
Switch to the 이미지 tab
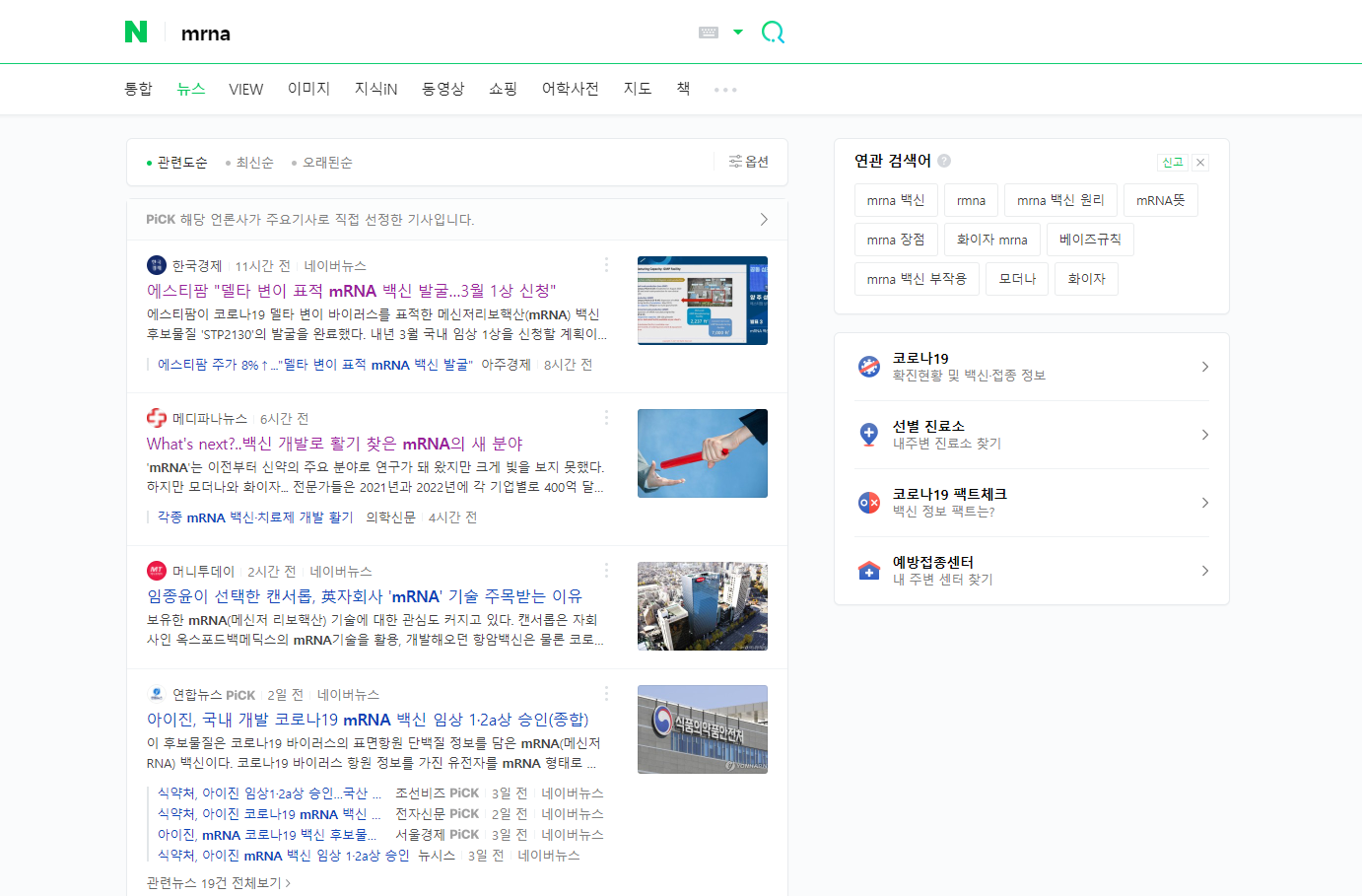pos(309,89)
